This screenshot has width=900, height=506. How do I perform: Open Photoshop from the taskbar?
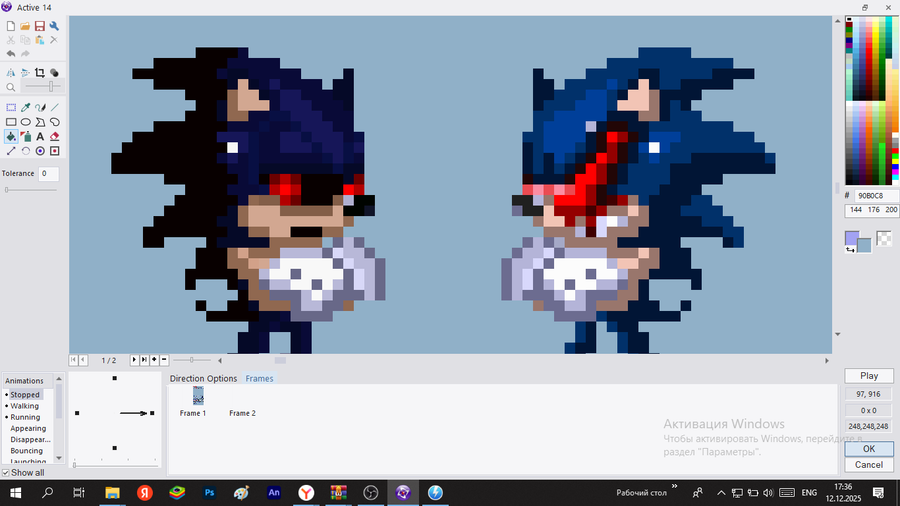tap(210, 492)
